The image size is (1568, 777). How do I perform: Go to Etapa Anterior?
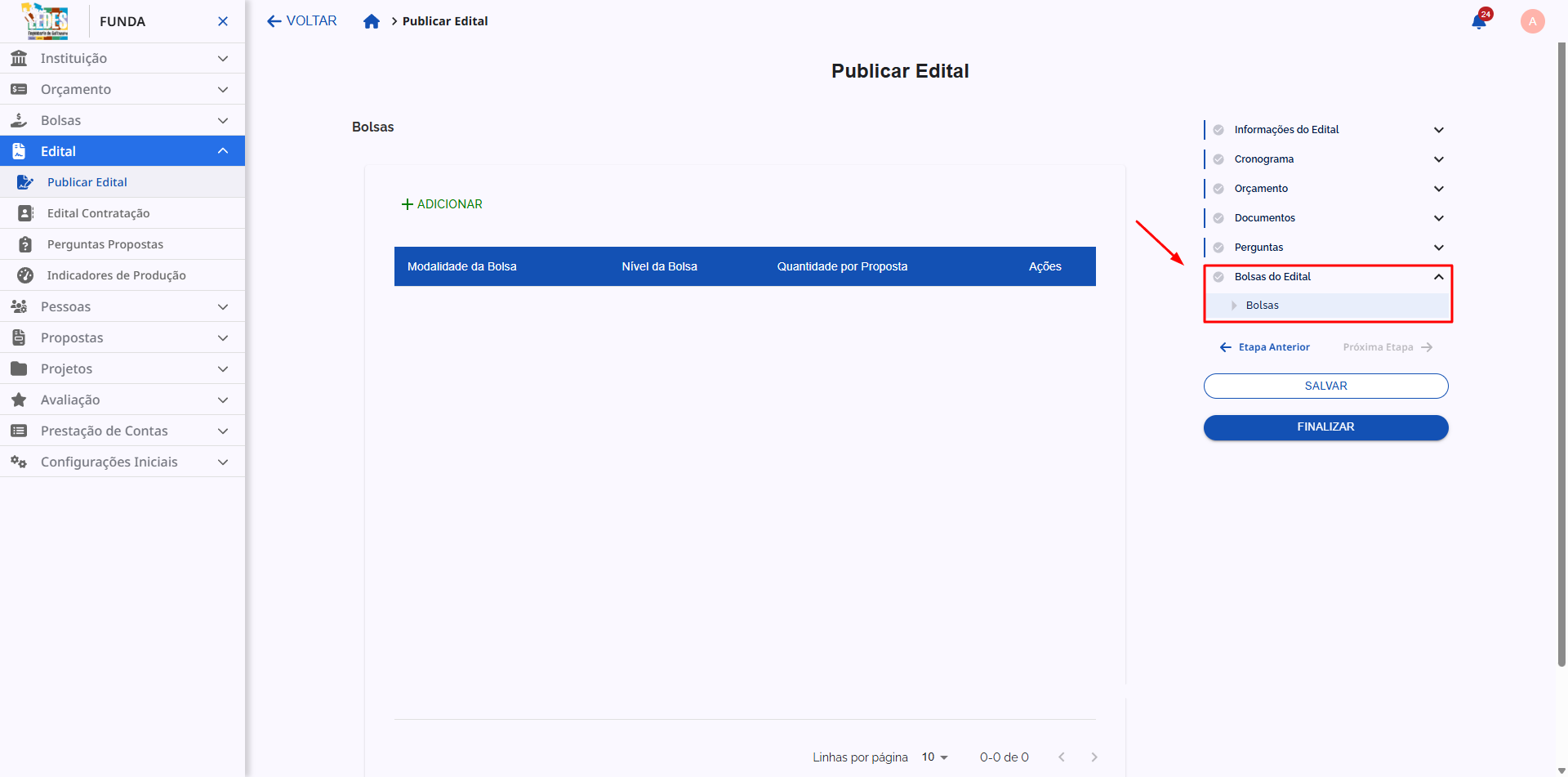tap(1265, 347)
